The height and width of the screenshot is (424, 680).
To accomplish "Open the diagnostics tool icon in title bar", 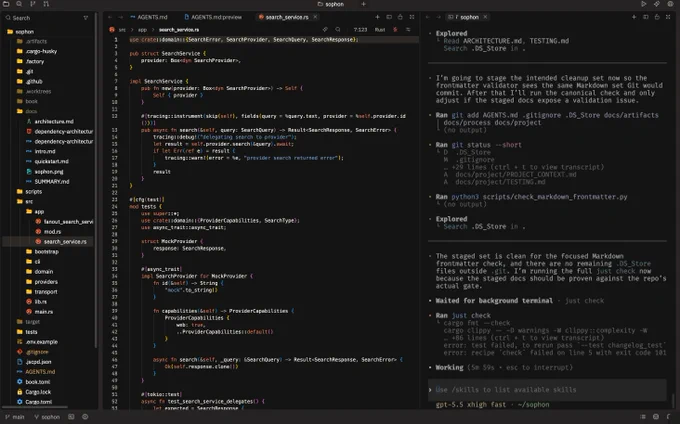I will [x=657, y=4].
